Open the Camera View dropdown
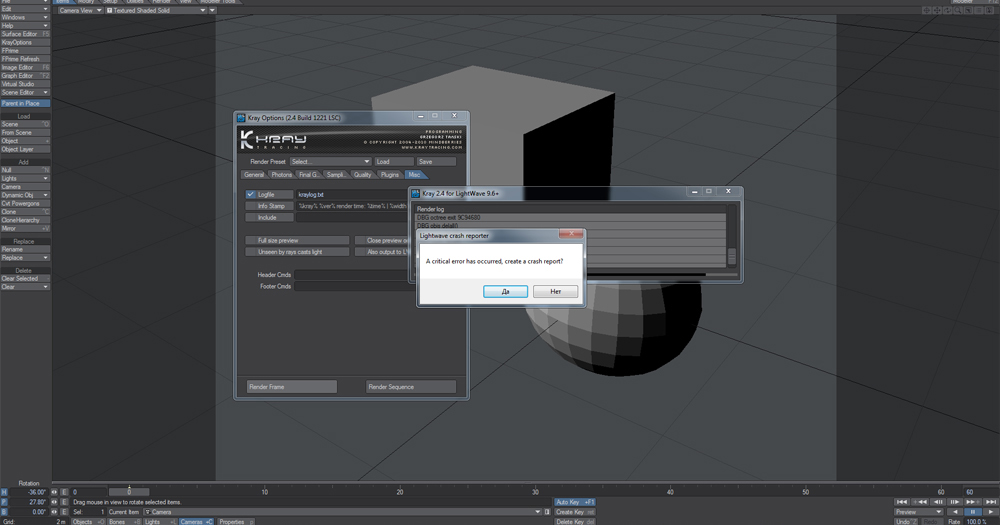The width and height of the screenshot is (1000, 525). (80, 11)
